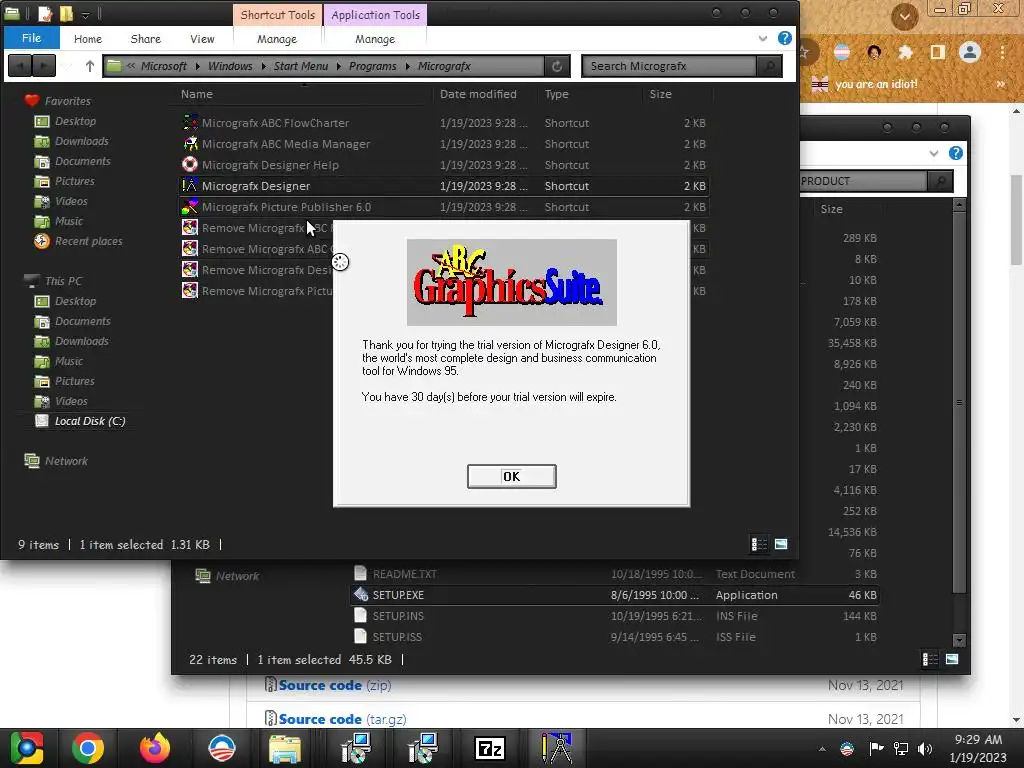This screenshot has width=1024, height=768.
Task: Click the search magnifier button in front window
Action: coord(769,66)
